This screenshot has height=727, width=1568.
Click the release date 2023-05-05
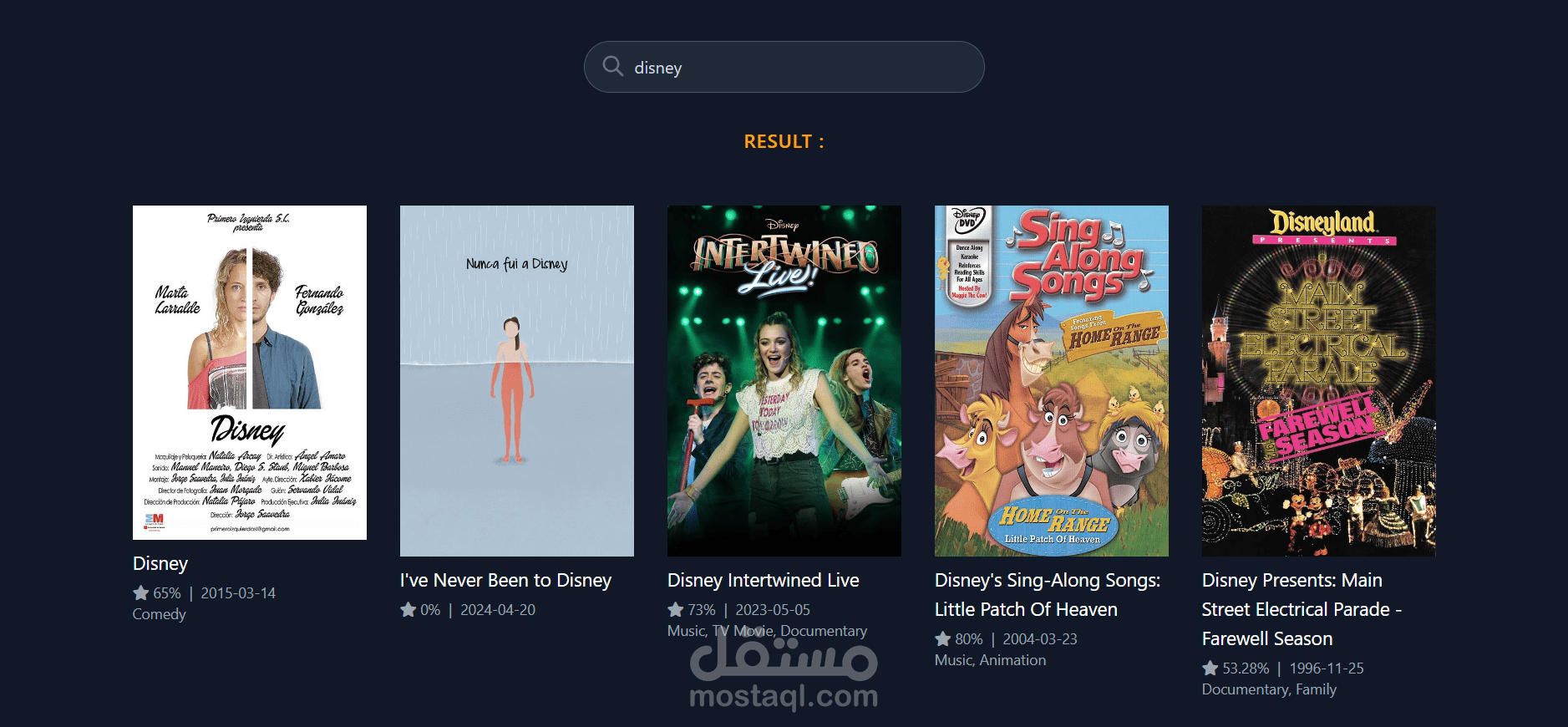click(x=773, y=610)
